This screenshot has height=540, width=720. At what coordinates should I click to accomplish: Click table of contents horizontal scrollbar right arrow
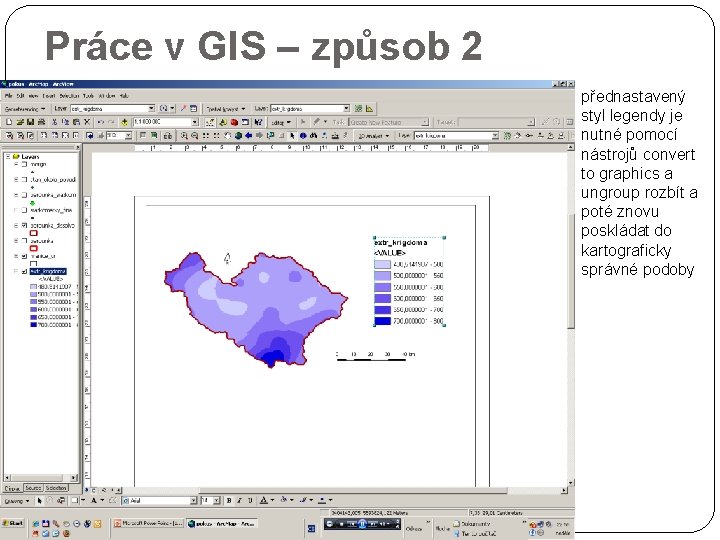pyautogui.click(x=74, y=478)
